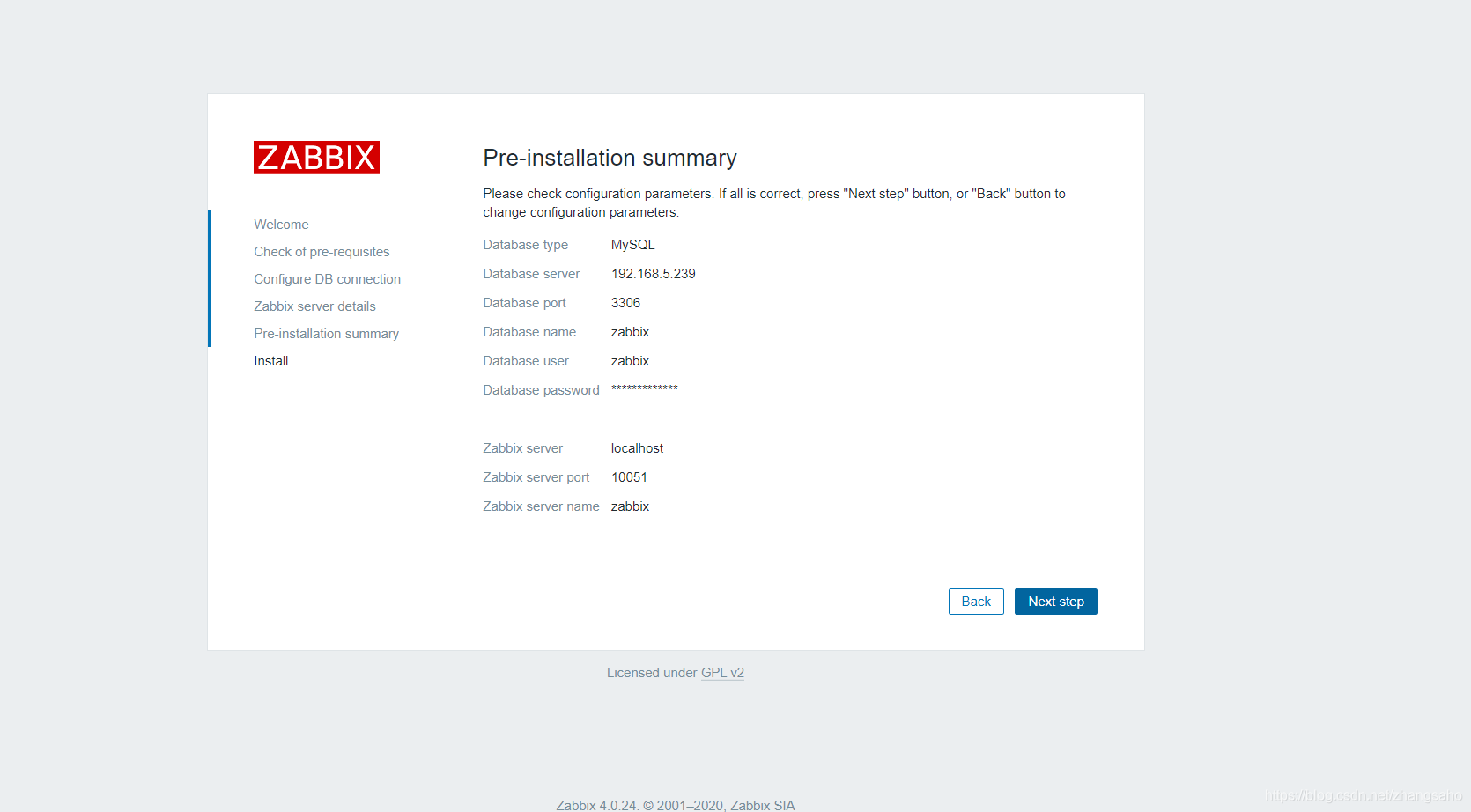
Task: Click the Zabbix server name value
Action: [630, 506]
